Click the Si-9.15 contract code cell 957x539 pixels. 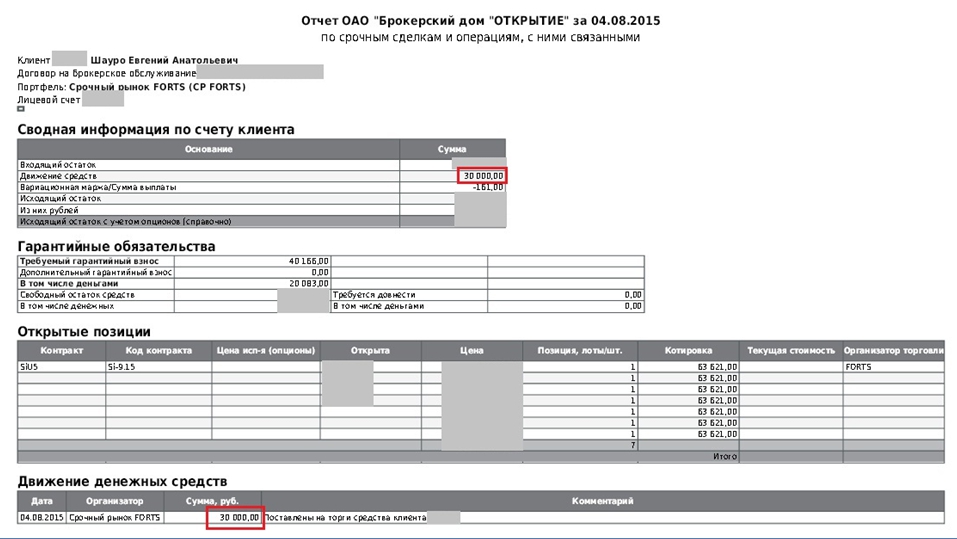point(121,367)
